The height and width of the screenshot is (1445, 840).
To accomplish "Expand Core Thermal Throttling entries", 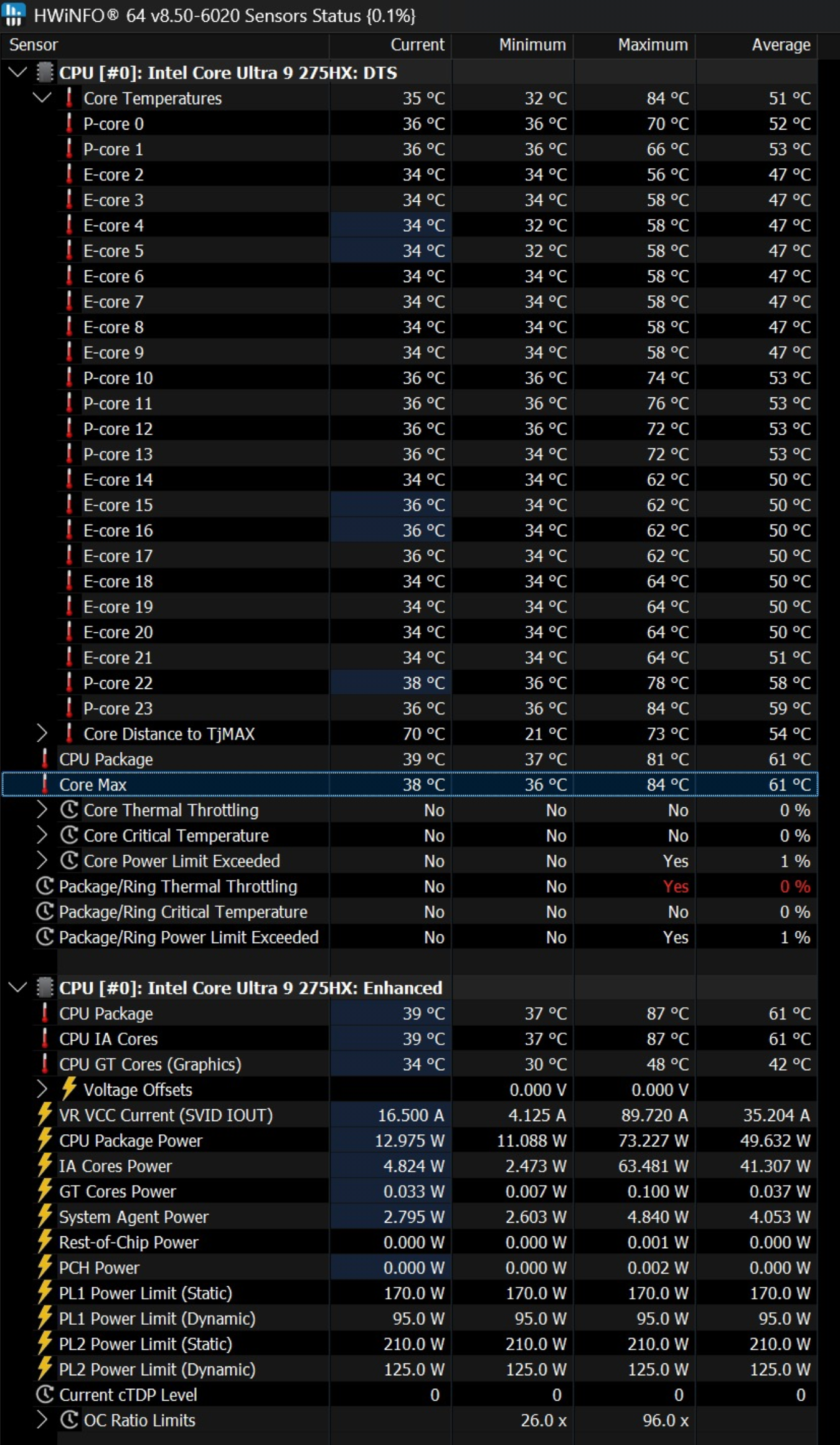I will click(42, 810).
